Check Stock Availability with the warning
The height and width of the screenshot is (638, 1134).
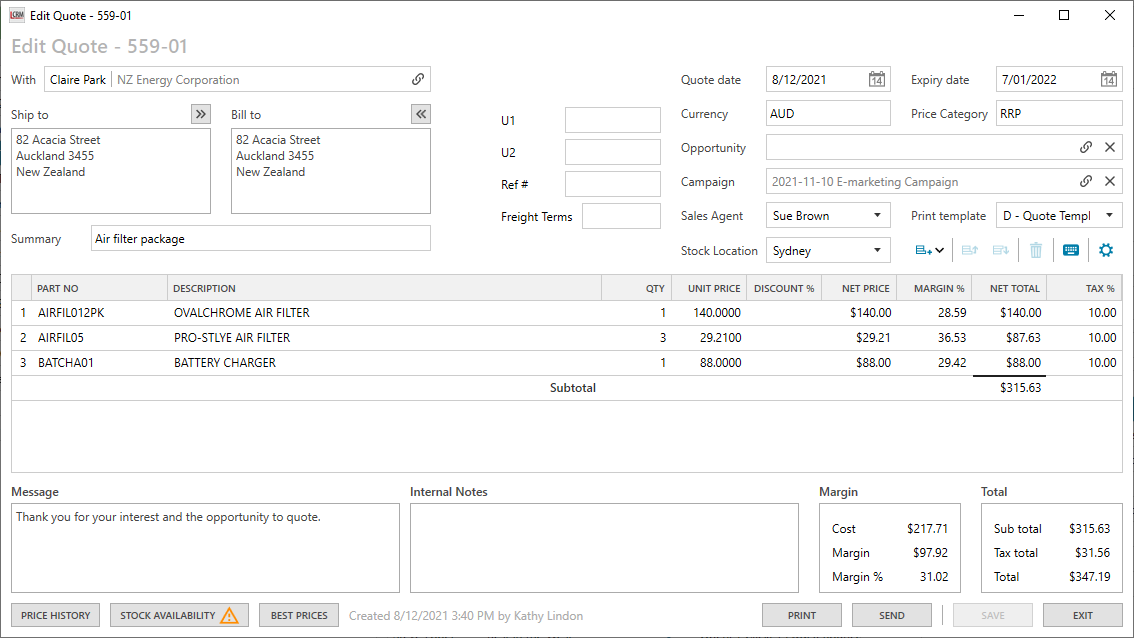(x=178, y=615)
